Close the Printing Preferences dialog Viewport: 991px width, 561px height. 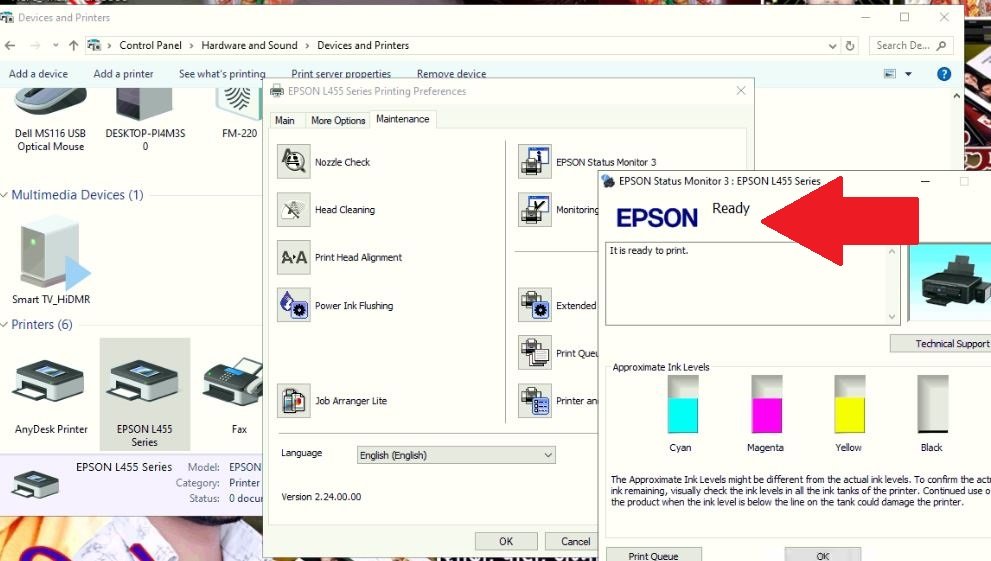click(741, 91)
